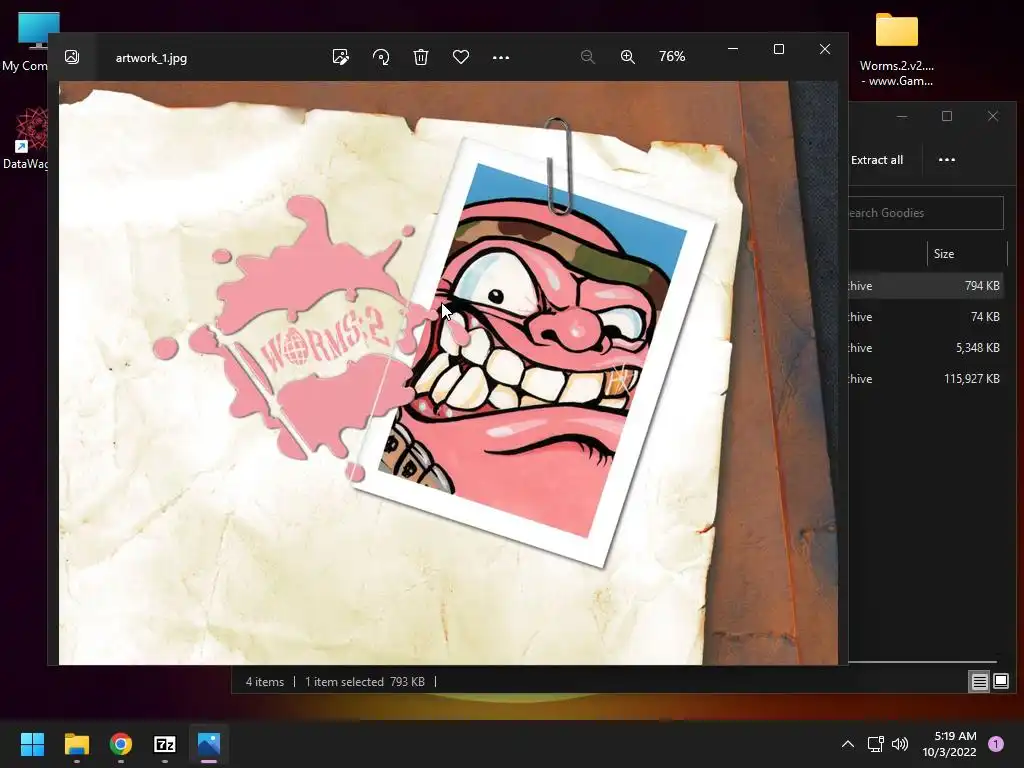Delete artwork_1.jpg with the trash icon

(x=421, y=57)
